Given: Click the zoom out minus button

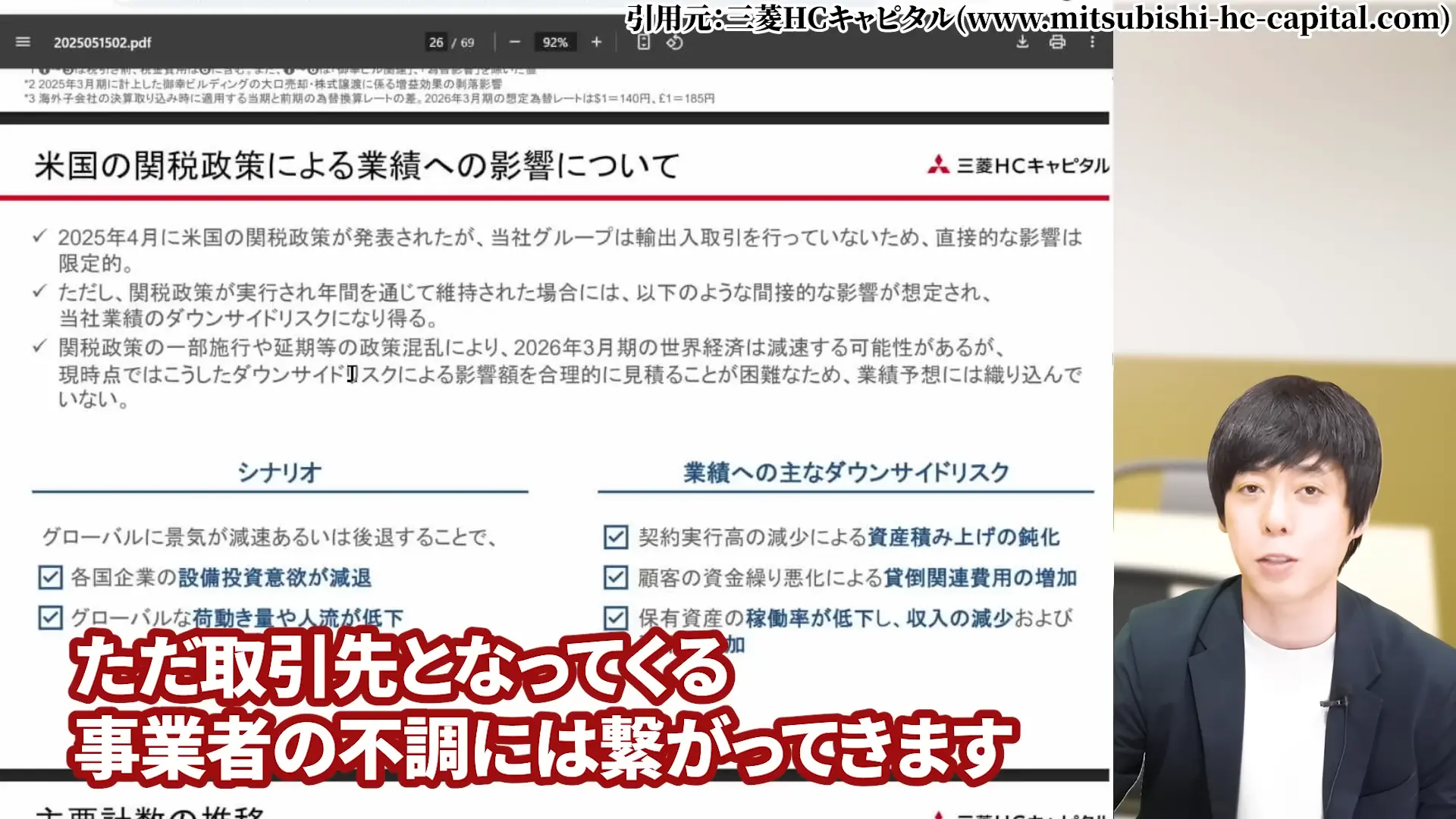Looking at the screenshot, I should (x=515, y=42).
